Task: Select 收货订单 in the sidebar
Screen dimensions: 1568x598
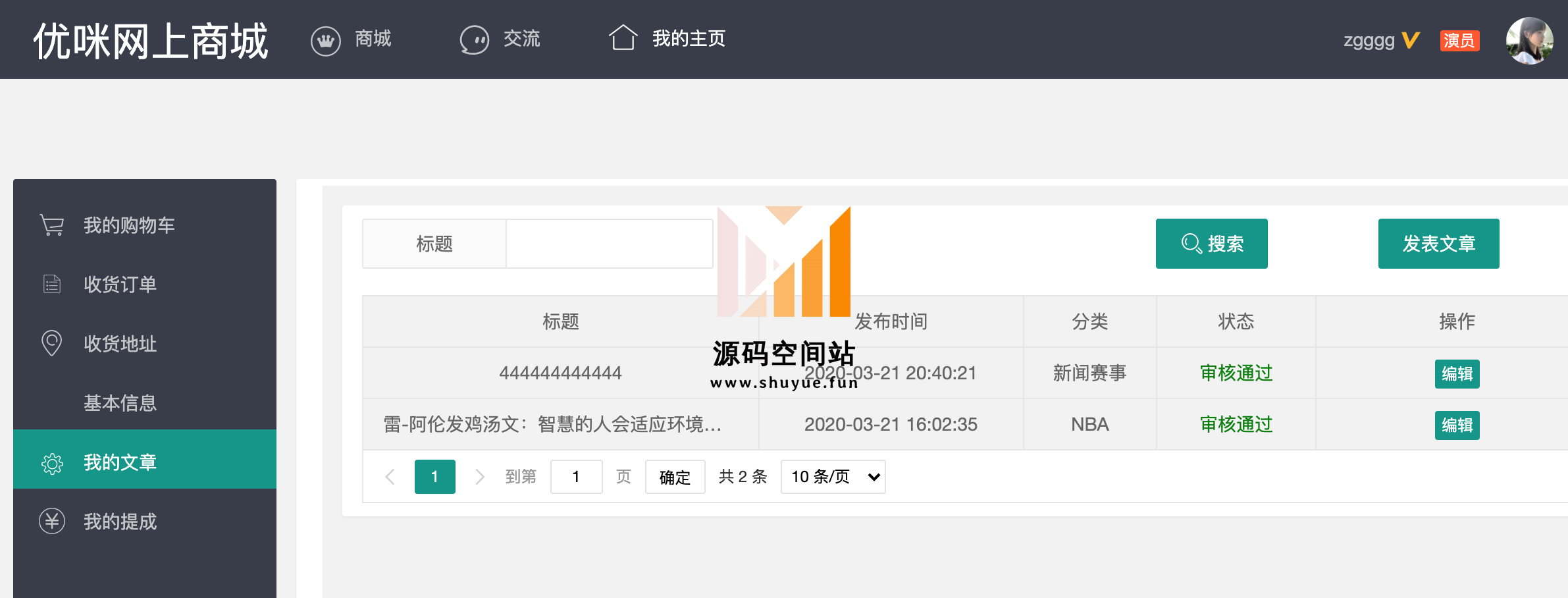Action: tap(145, 285)
